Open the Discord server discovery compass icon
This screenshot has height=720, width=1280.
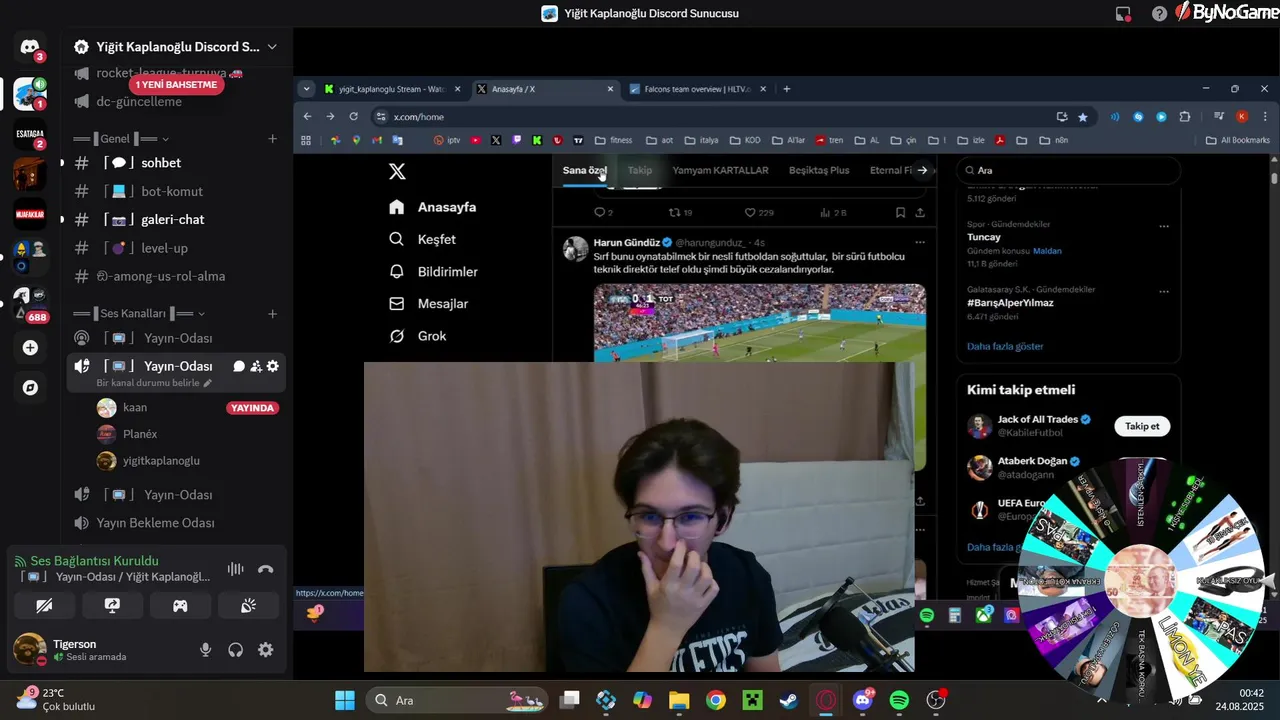[x=30, y=388]
